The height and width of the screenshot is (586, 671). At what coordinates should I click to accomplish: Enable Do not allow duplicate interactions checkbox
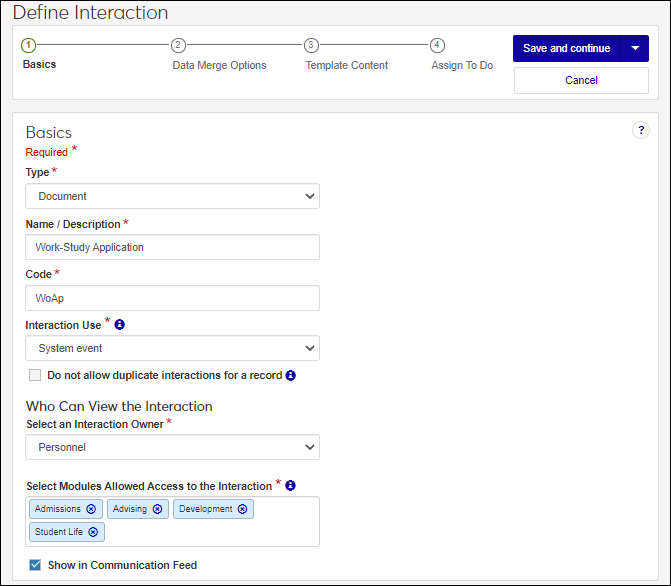click(x=35, y=376)
